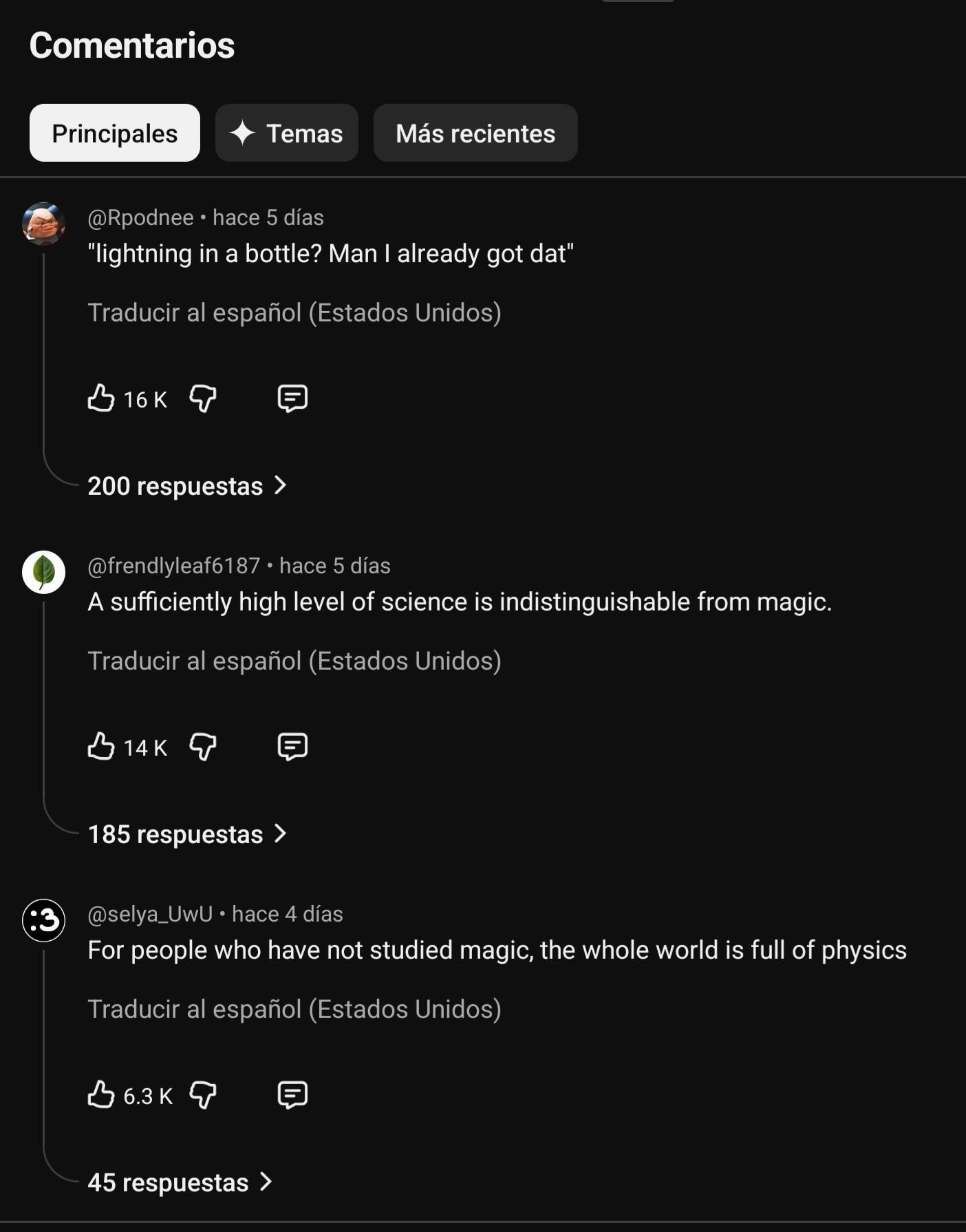This screenshot has width=966, height=1232.
Task: Switch to the Más recientes tab
Action: point(475,134)
